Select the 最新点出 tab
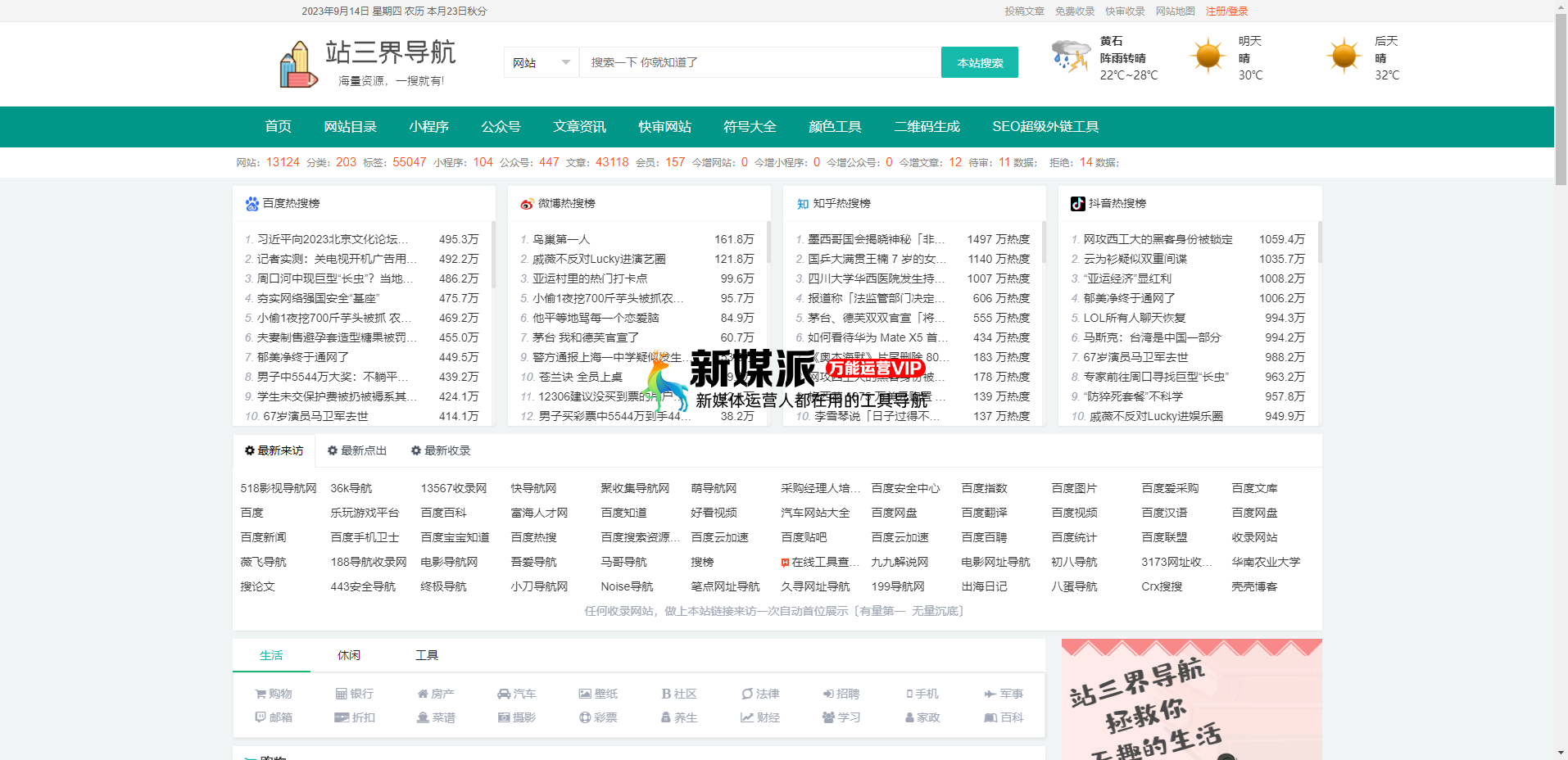Screen dimensions: 1568x760 [357, 450]
